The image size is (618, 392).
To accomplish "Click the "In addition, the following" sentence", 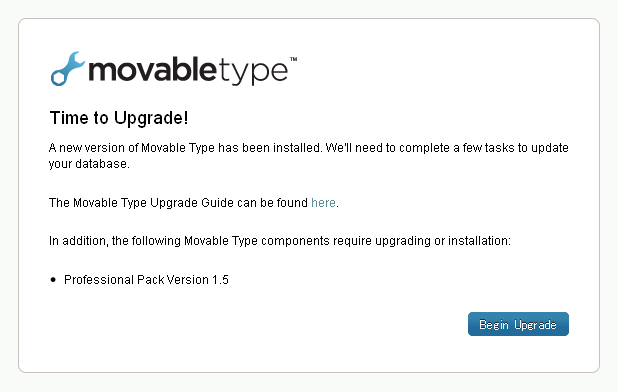I will click(115, 240).
